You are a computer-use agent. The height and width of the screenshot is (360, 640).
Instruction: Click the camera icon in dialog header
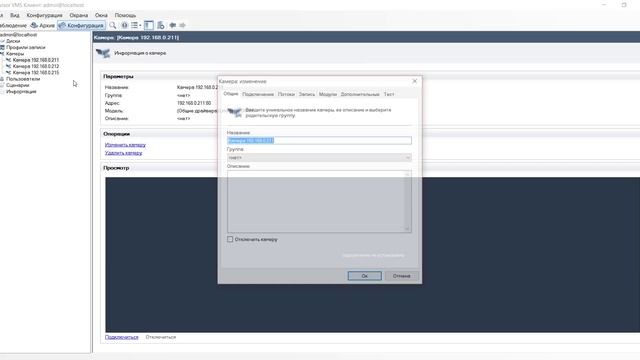tap(235, 112)
